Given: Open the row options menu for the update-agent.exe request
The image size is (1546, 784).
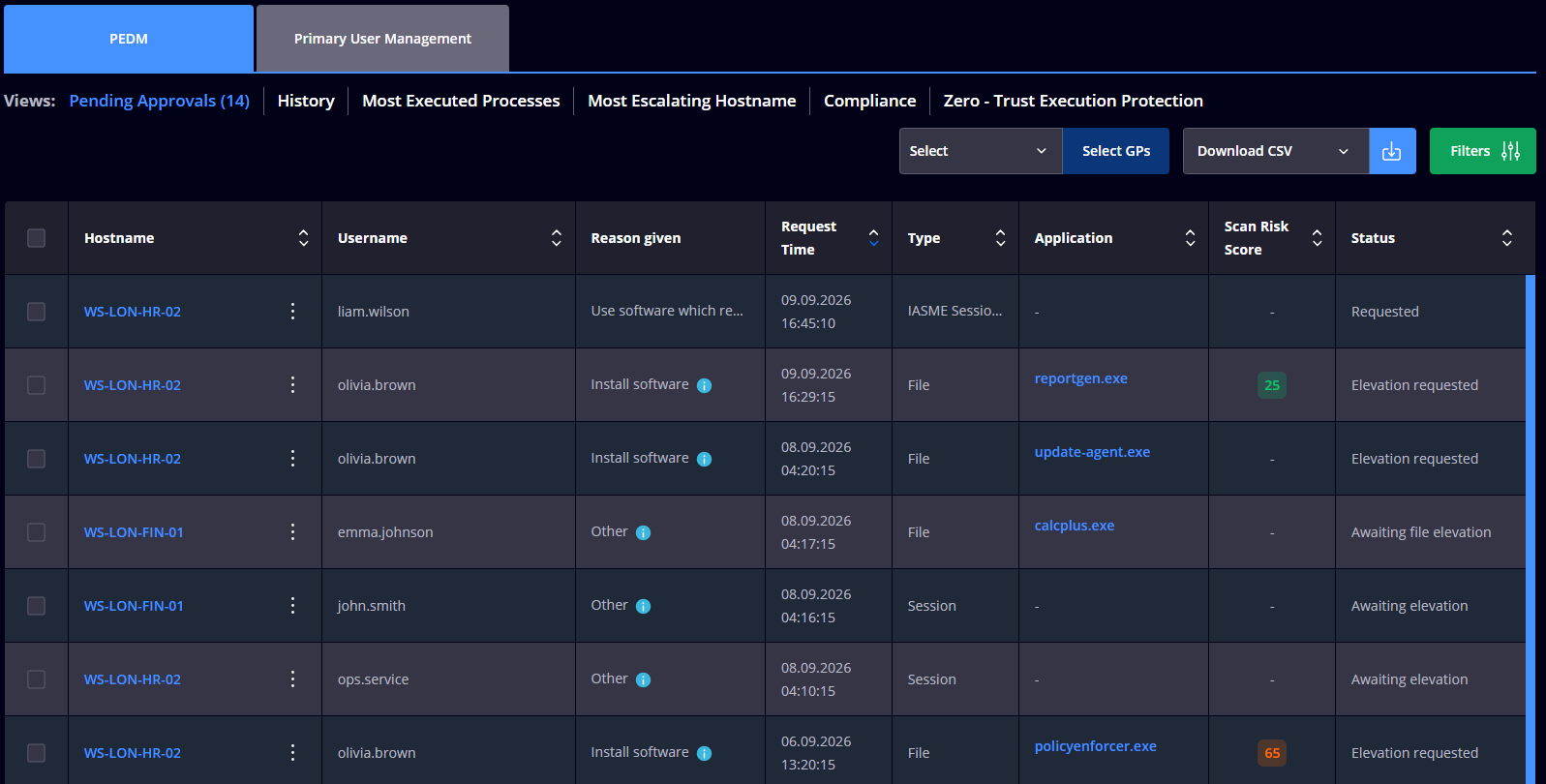Looking at the screenshot, I should pos(292,458).
